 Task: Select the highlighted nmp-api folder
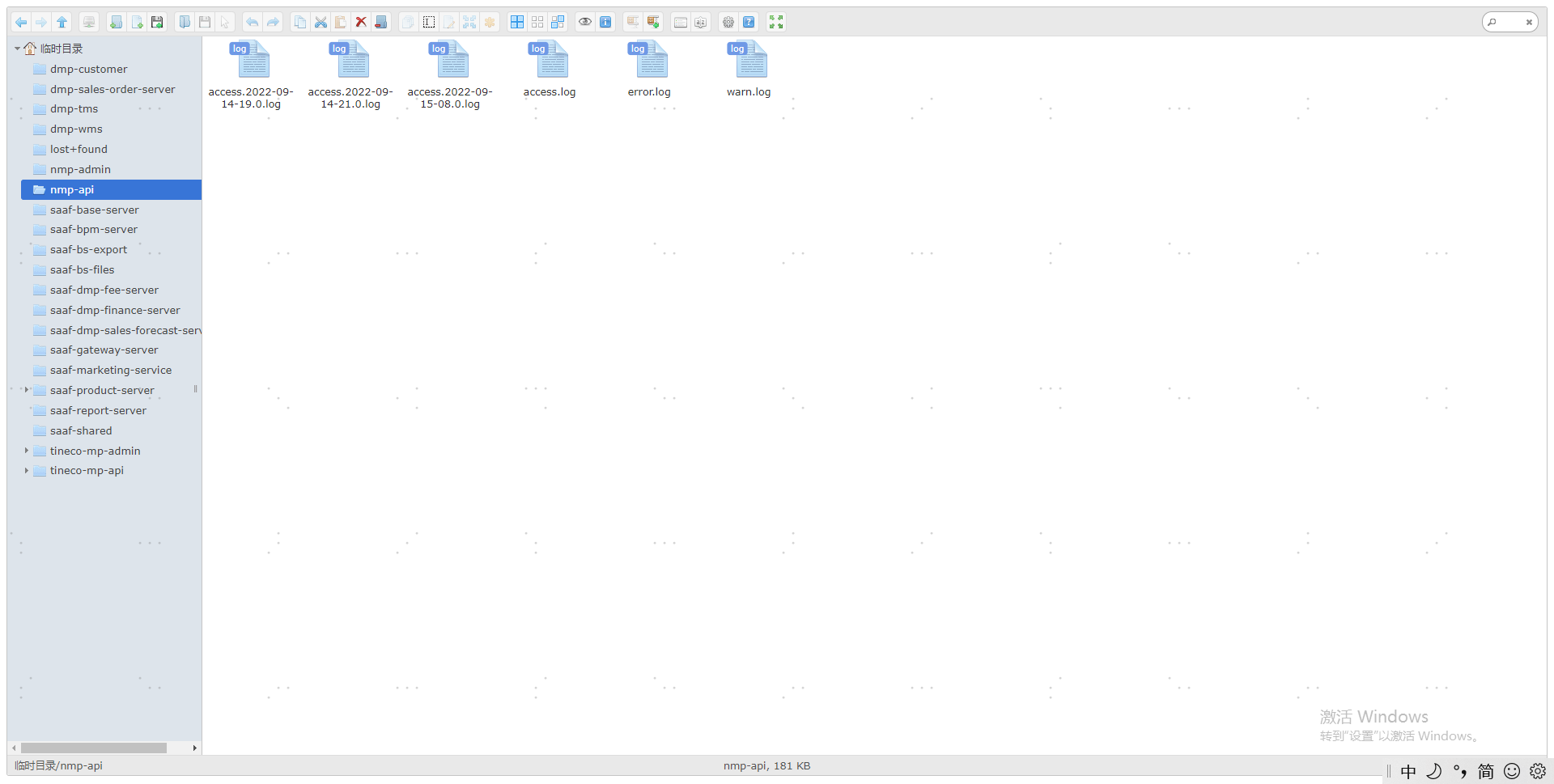pos(111,189)
